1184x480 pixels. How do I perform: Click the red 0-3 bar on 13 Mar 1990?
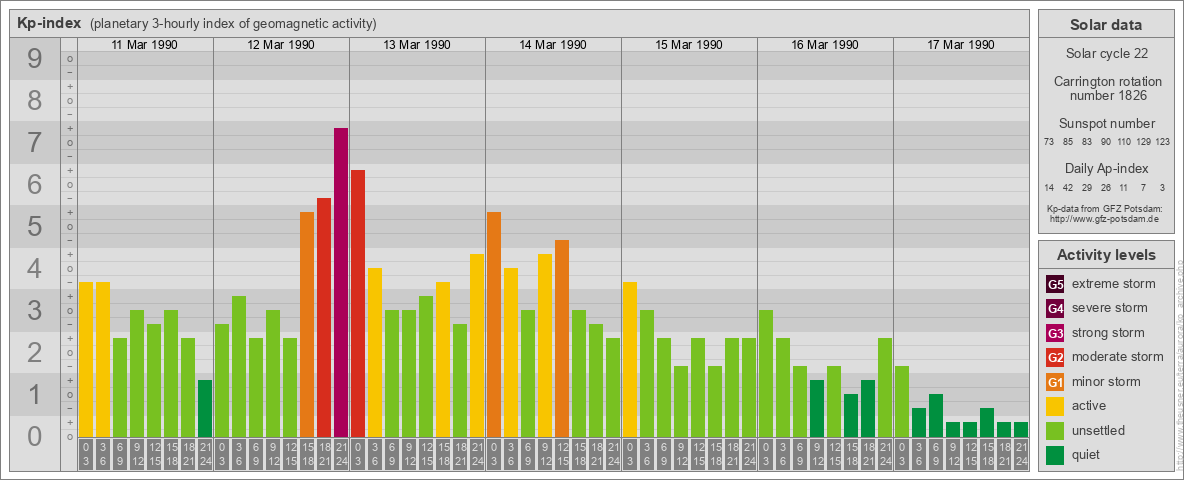358,303
